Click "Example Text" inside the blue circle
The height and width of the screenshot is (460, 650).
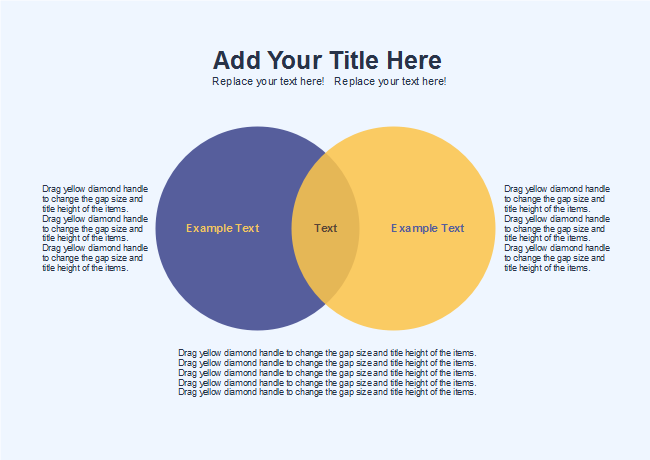coord(222,228)
